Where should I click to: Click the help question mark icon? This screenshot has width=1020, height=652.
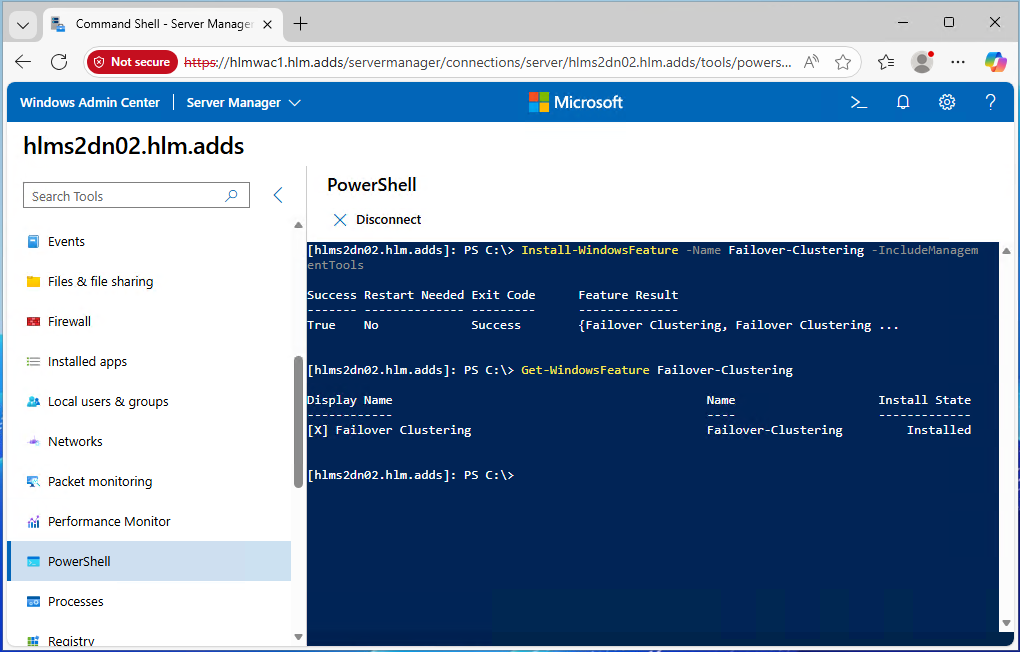(990, 102)
